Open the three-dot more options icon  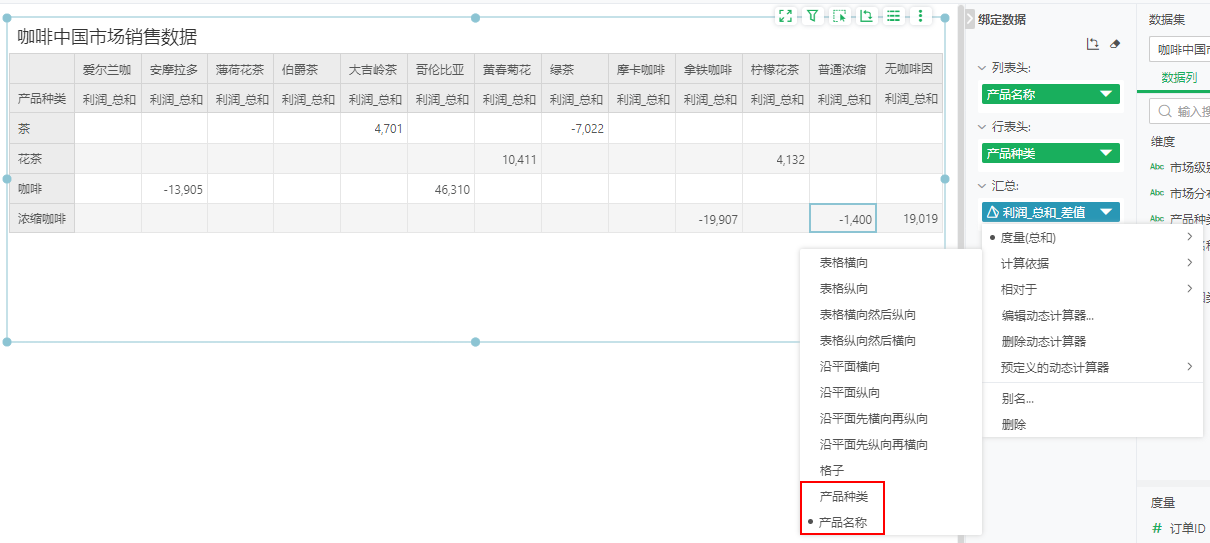[920, 16]
